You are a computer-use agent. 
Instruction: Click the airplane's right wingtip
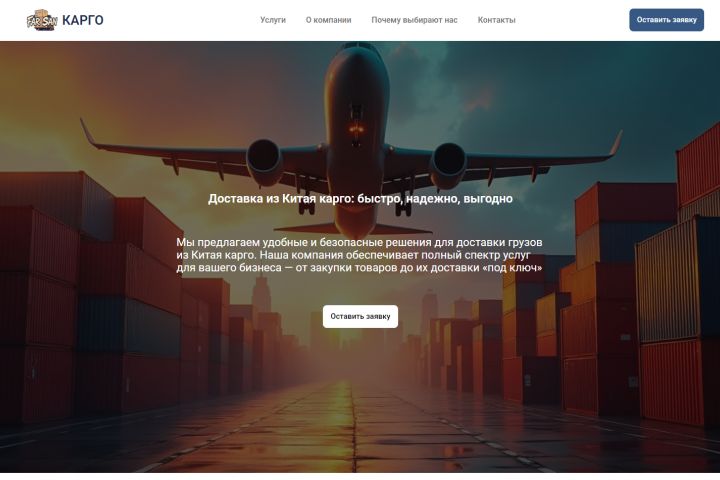click(615, 143)
